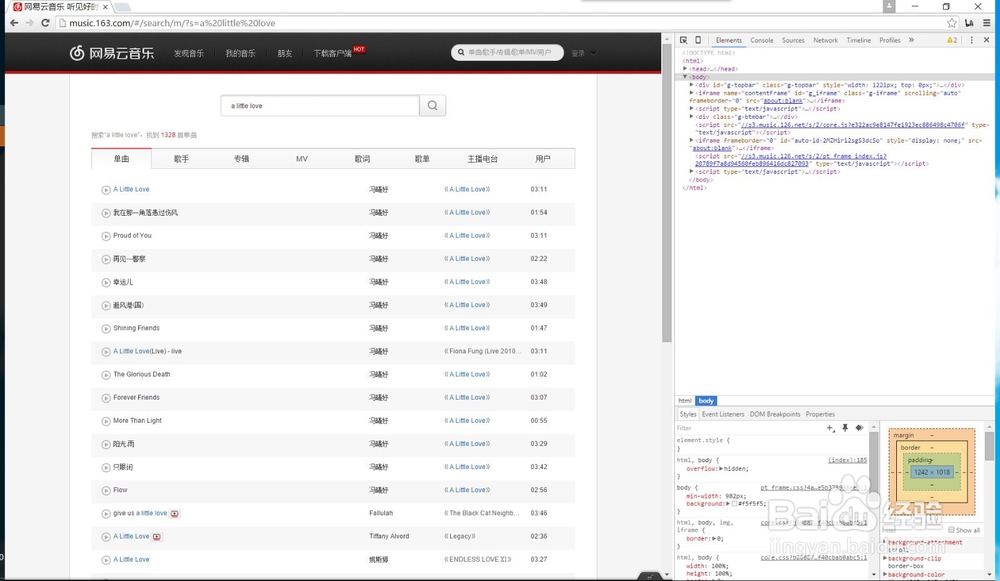Show more DevTools tabs via chevron

(911, 40)
